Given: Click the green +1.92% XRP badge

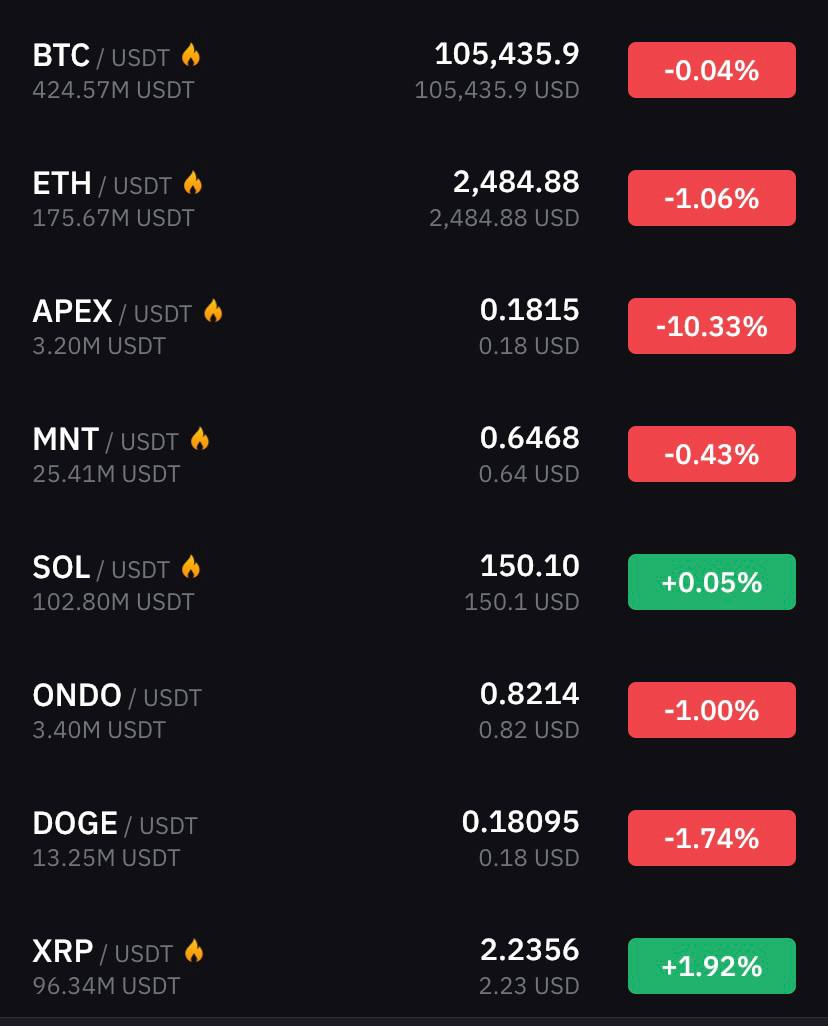Looking at the screenshot, I should (711, 966).
